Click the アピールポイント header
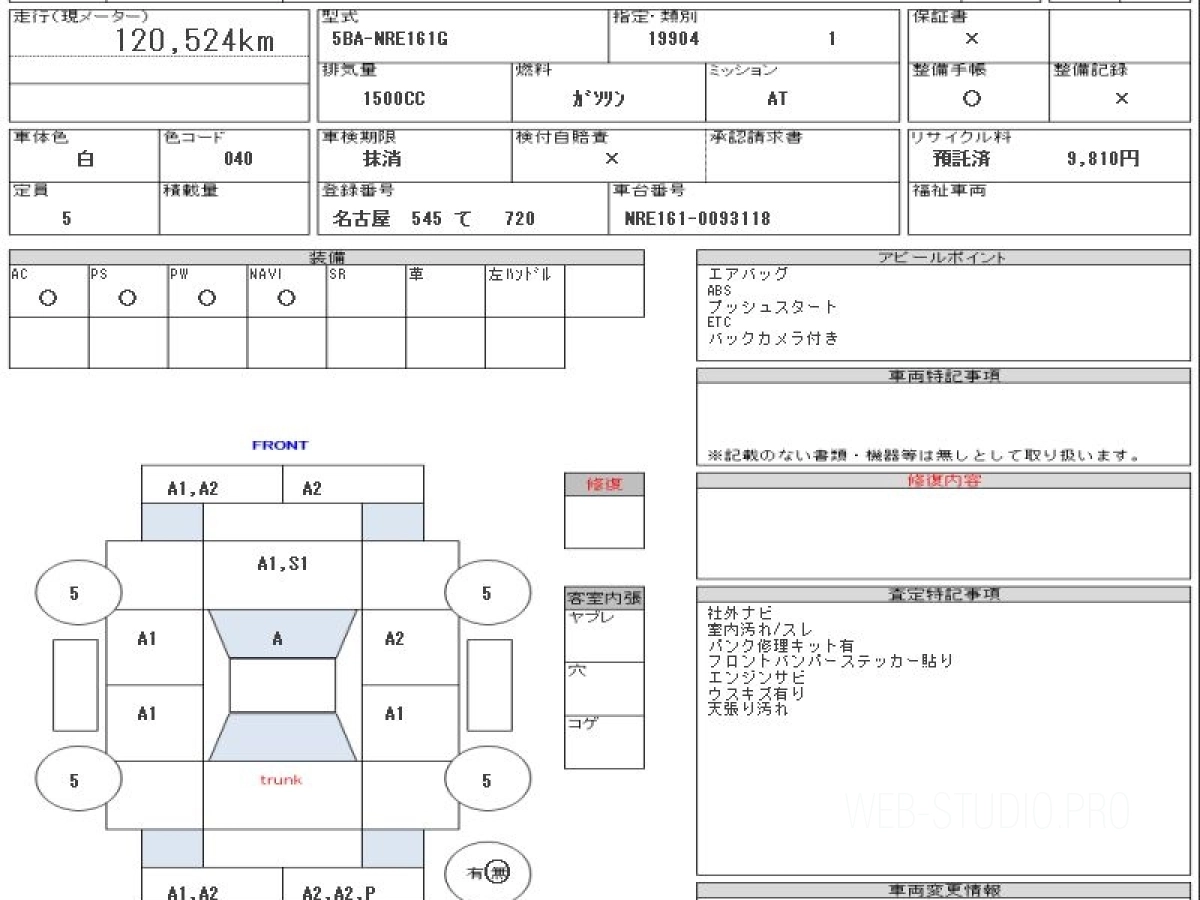This screenshot has width=1200, height=900. click(941, 257)
